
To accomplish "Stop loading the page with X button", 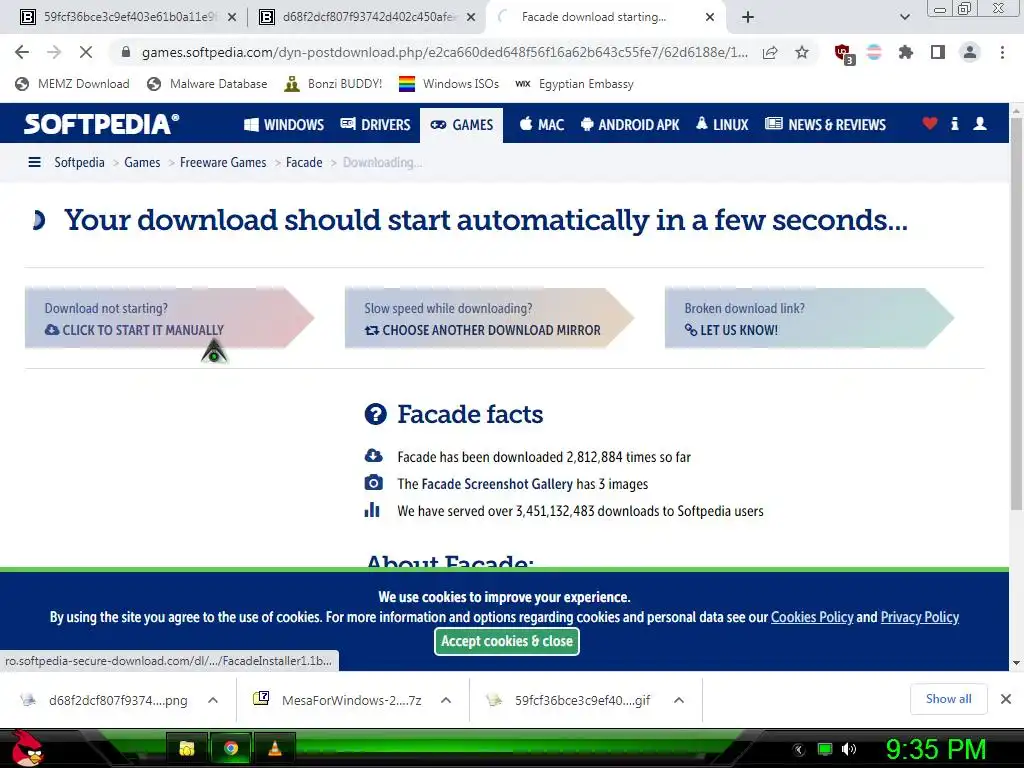I will coord(86,52).
